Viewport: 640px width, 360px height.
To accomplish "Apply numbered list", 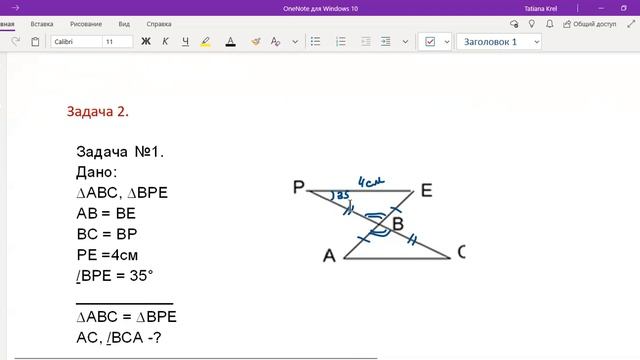I will pos(340,41).
